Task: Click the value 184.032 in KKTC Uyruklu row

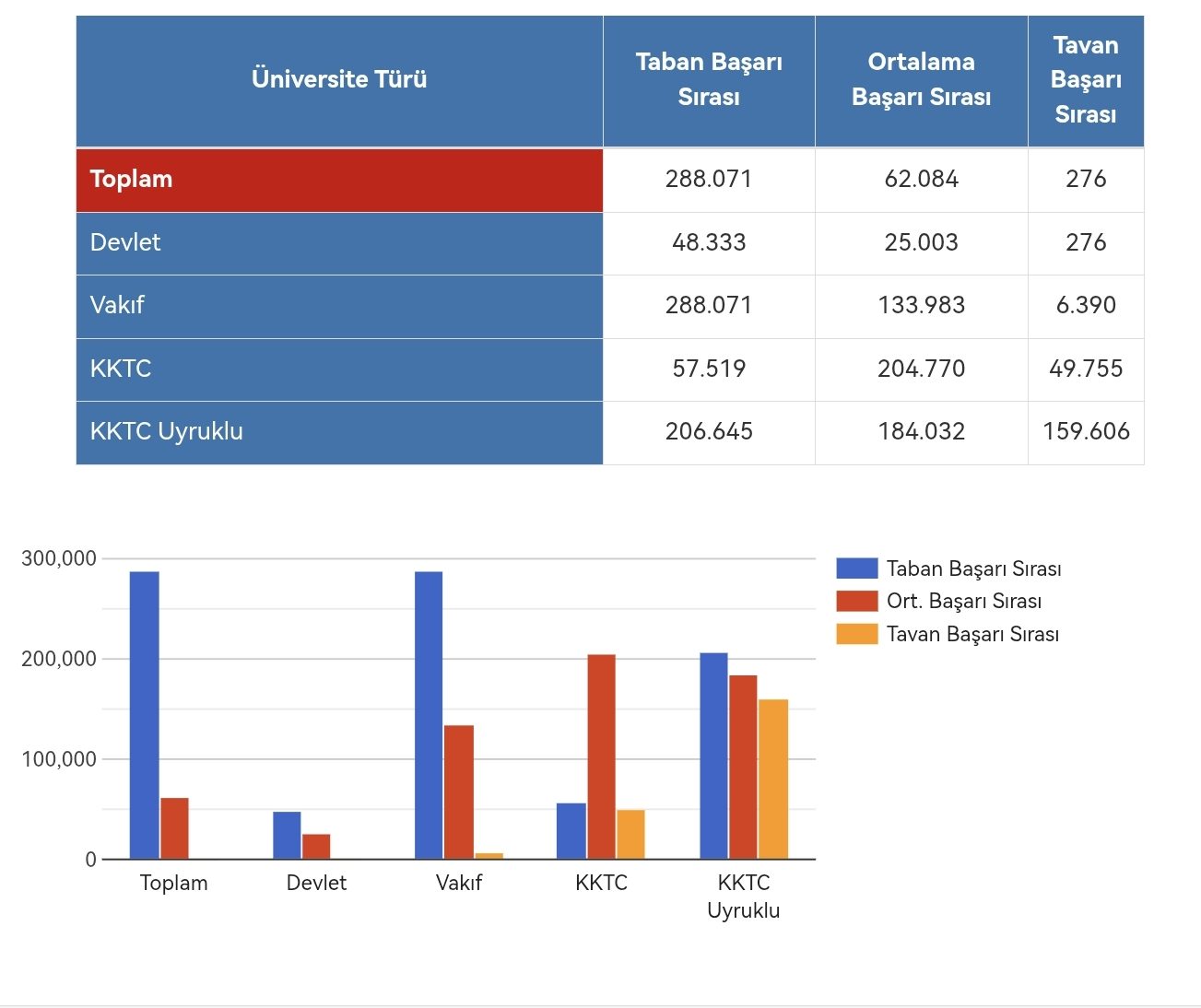Action: click(922, 431)
